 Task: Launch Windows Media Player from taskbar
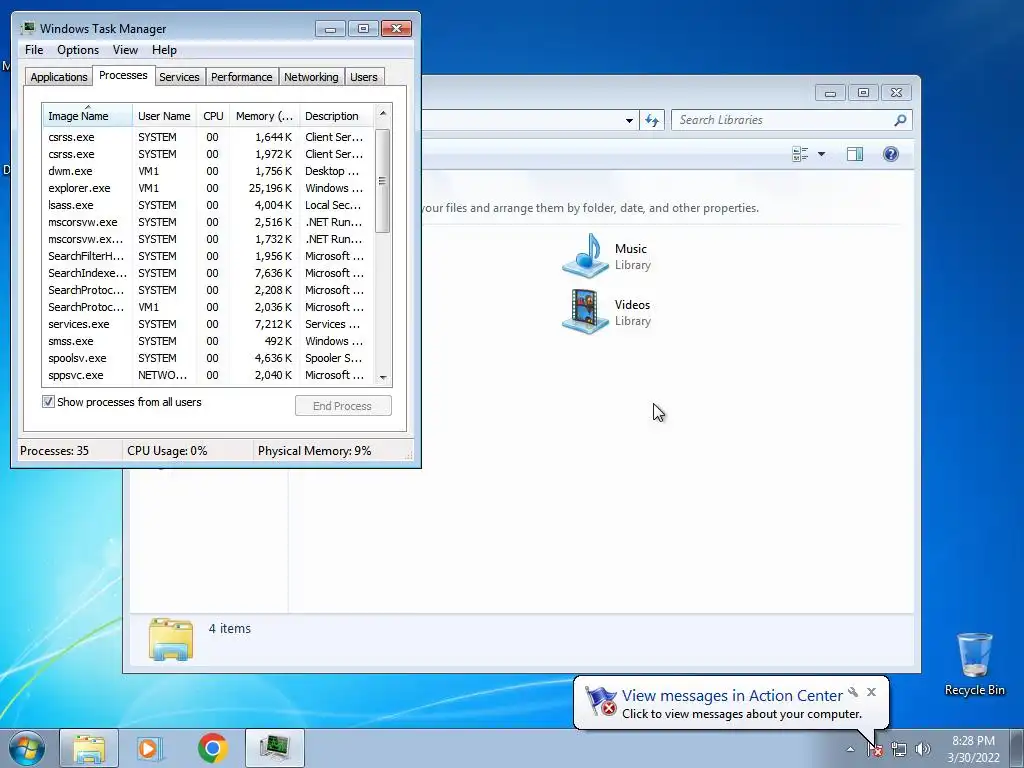point(149,748)
